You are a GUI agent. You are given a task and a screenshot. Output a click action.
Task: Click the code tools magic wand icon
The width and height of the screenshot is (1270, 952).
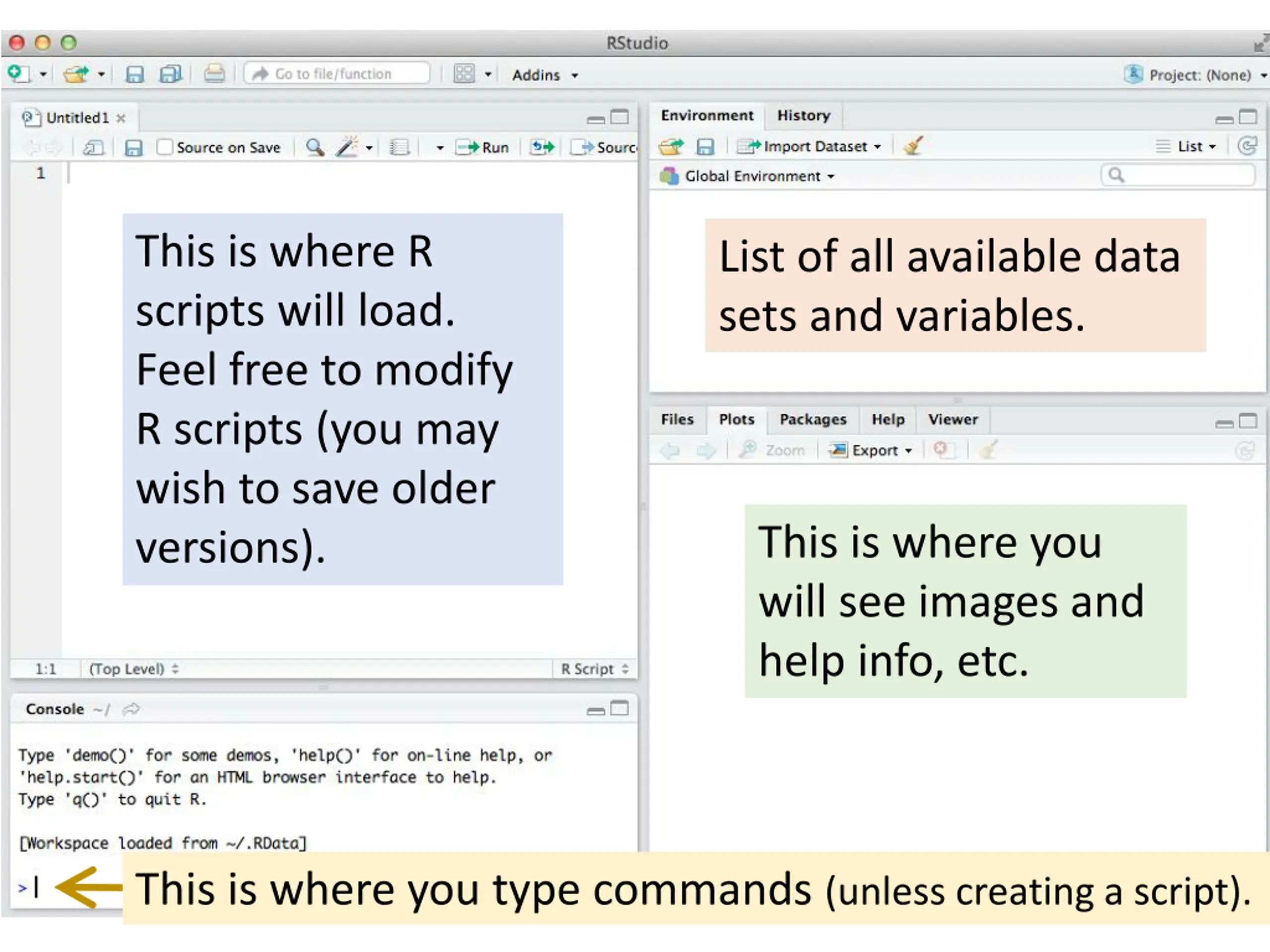pyautogui.click(x=347, y=147)
